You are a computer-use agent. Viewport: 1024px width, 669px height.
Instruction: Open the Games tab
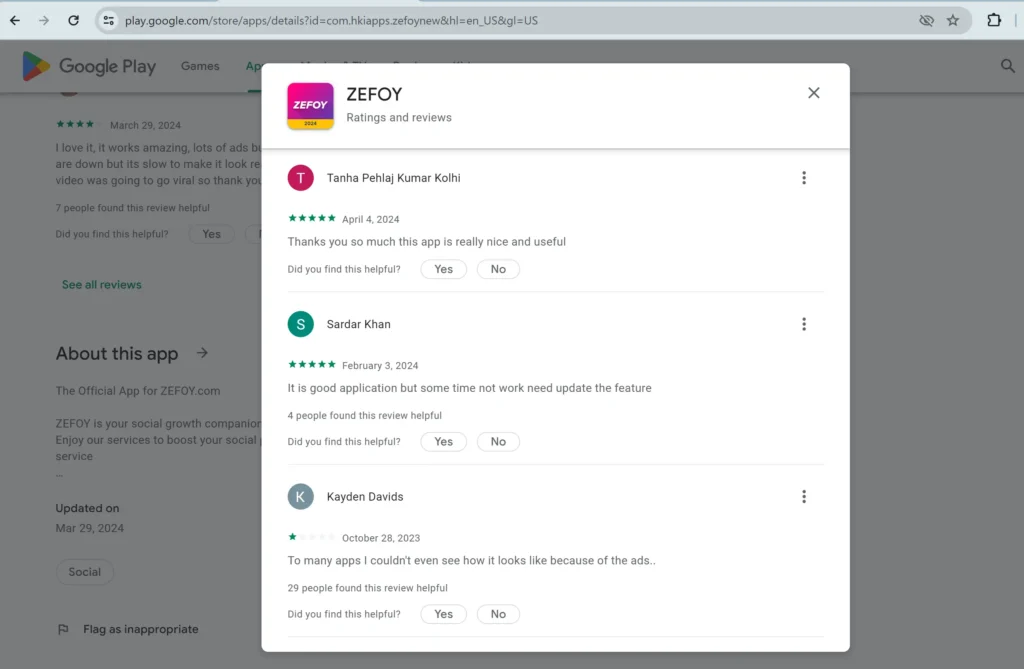(x=200, y=66)
